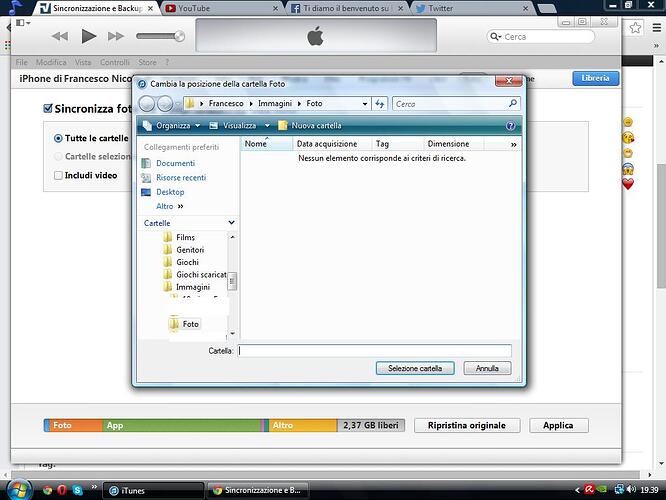Select the Tutte le cartelle radio button
The width and height of the screenshot is (666, 500).
tap(58, 138)
